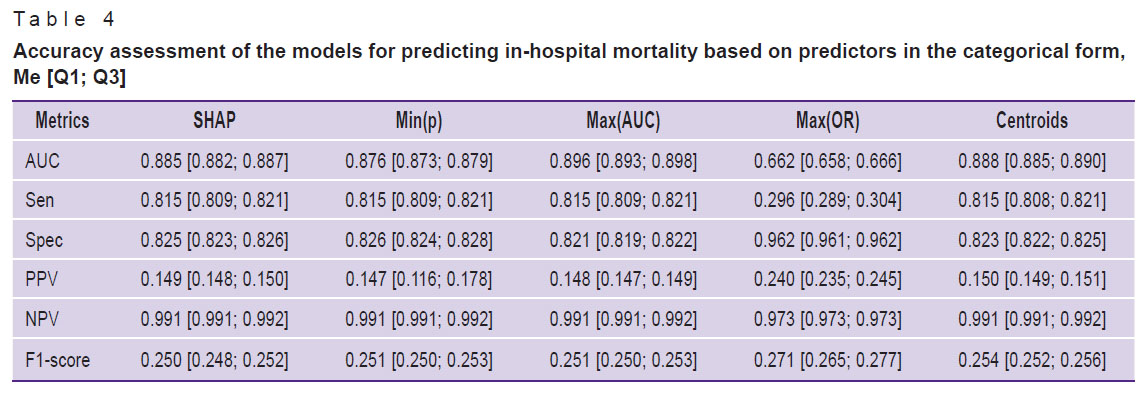Click the Centroids column header
Image resolution: width=1145 pixels, height=394 pixels.
coord(1032,121)
